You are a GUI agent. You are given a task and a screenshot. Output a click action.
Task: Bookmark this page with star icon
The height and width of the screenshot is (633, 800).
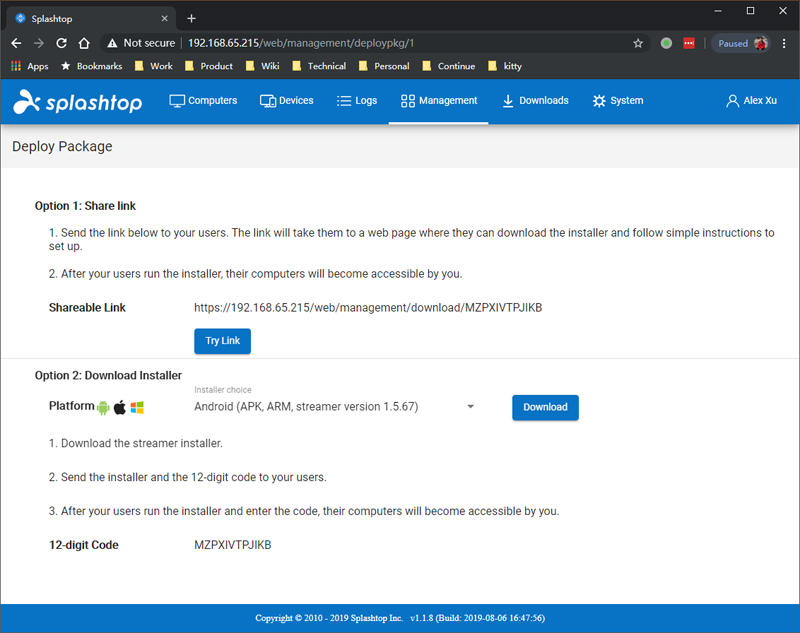(638, 43)
